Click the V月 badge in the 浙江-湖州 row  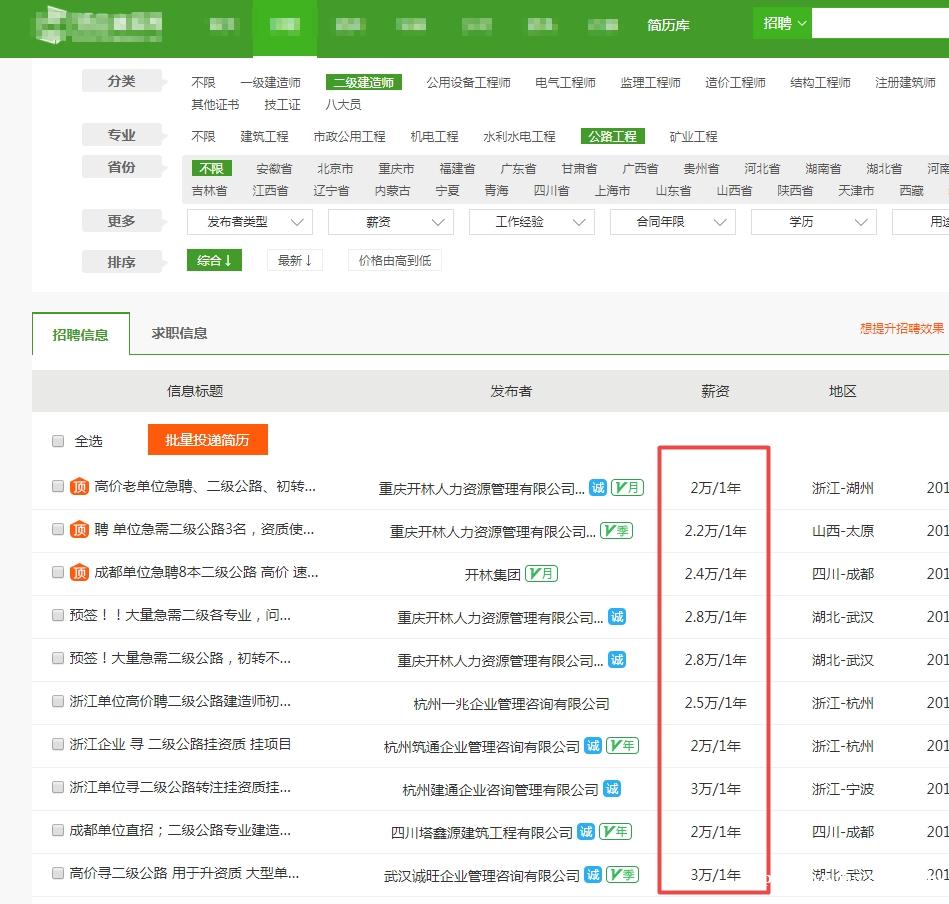[x=628, y=488]
